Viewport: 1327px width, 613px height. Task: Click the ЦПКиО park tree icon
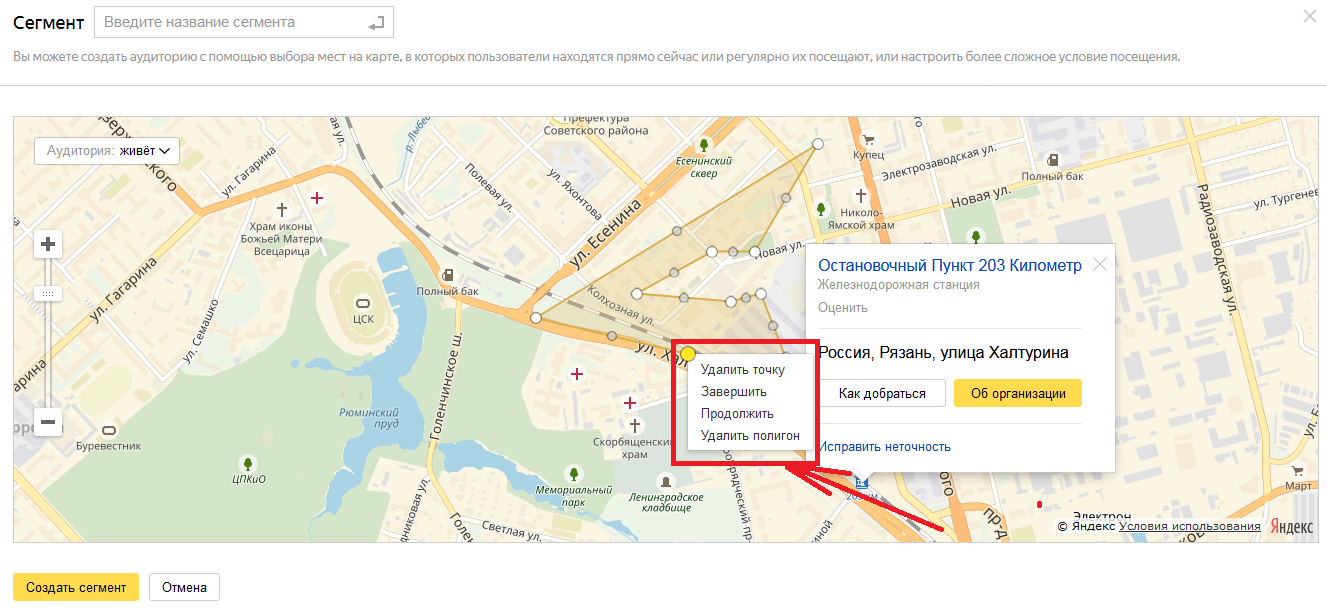click(248, 463)
